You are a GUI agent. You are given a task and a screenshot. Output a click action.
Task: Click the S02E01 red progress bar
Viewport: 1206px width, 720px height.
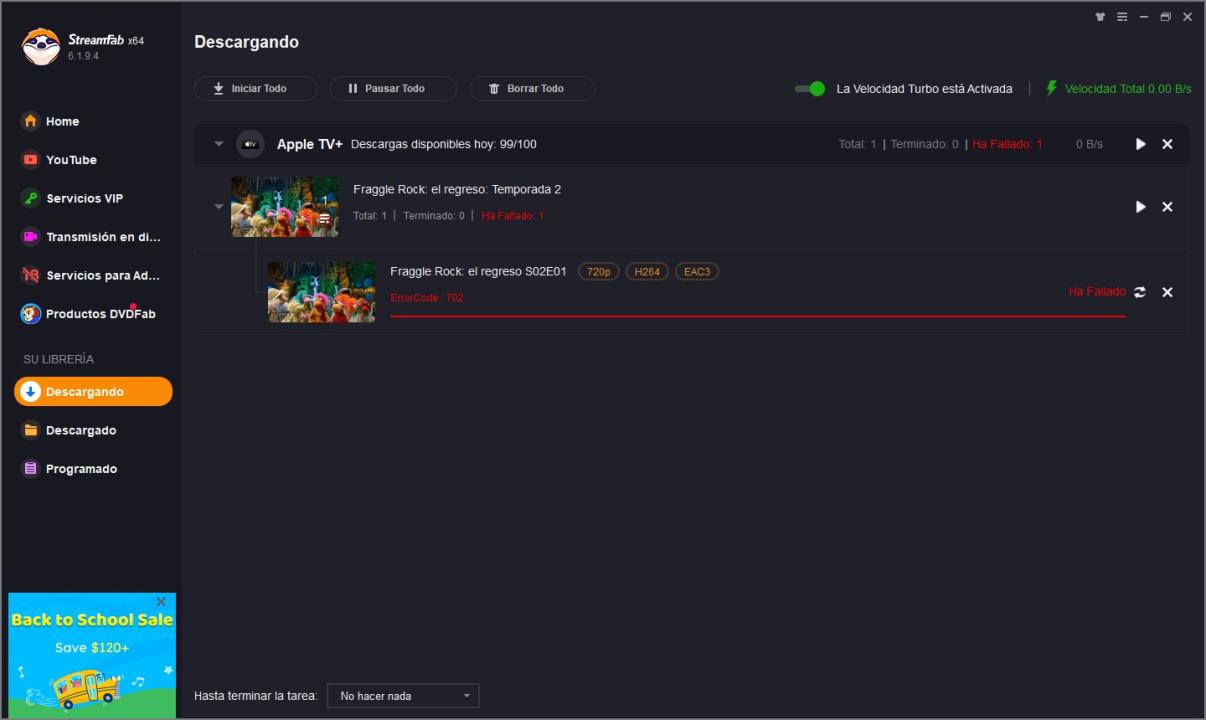click(757, 316)
